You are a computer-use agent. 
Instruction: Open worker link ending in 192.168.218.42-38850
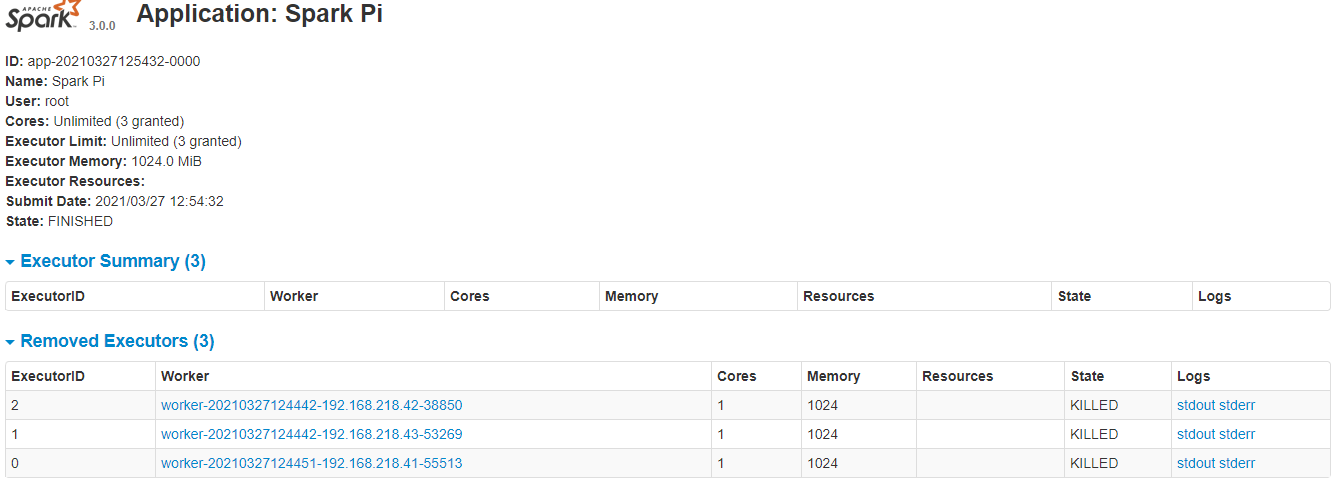point(311,405)
